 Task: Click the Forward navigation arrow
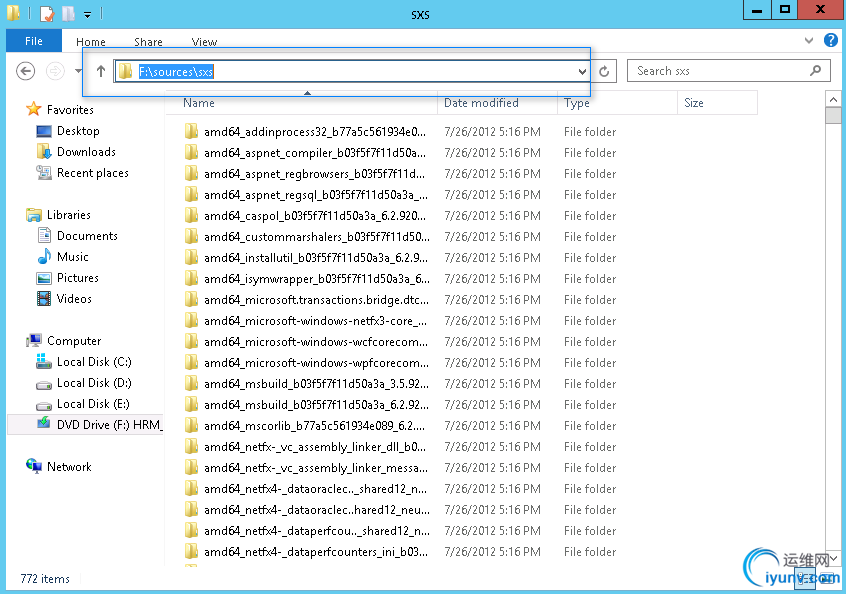[x=55, y=71]
